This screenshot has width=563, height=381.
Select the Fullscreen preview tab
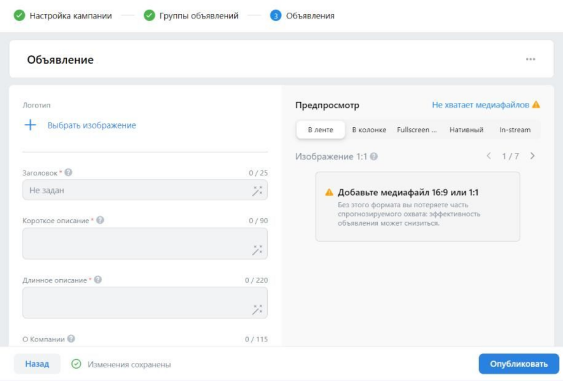pyautogui.click(x=417, y=130)
